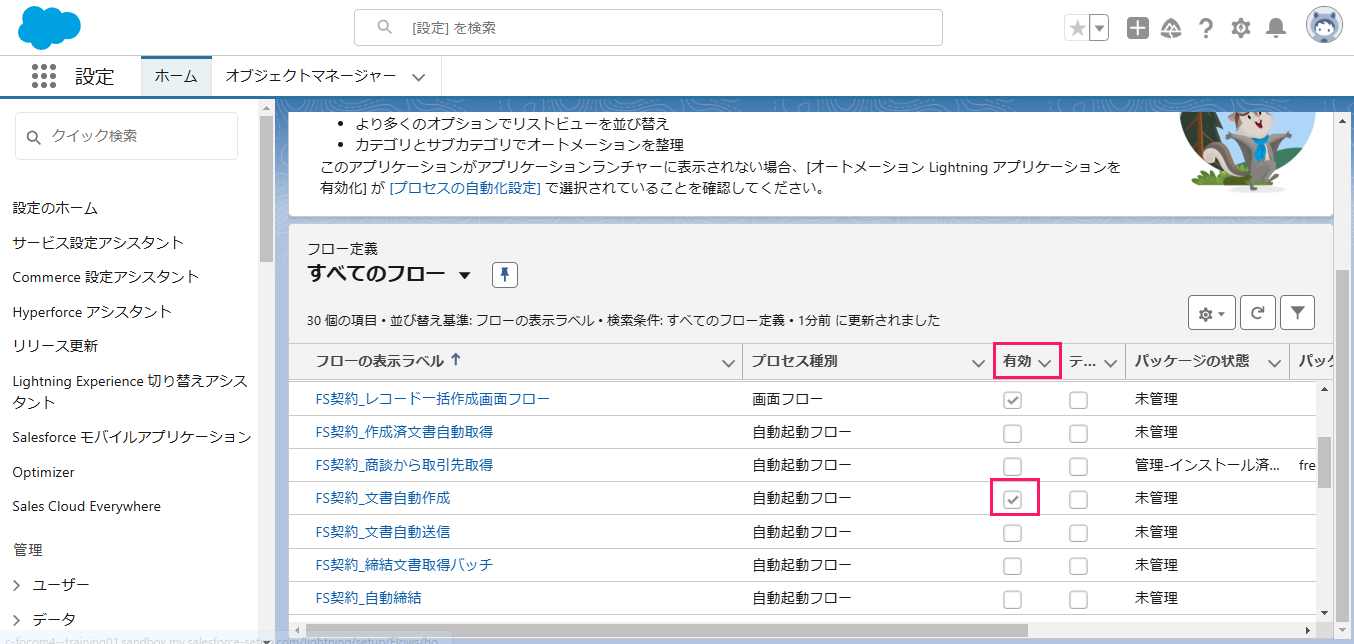Switch to the オブジェクトマネージャー tab
Image resolution: width=1354 pixels, height=644 pixels.
311,76
